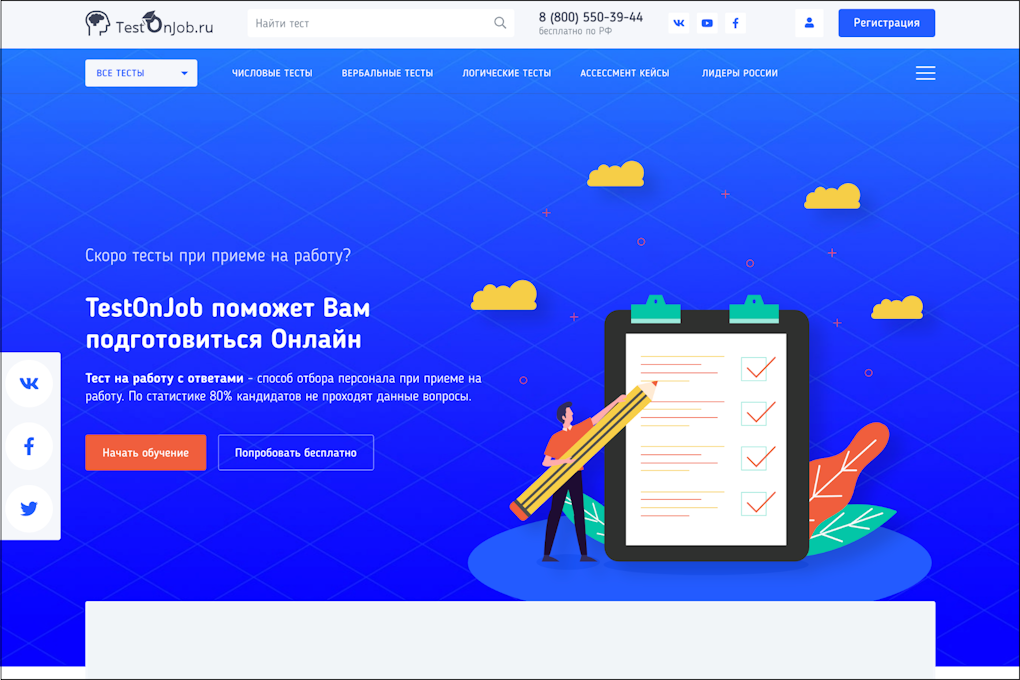Open the Facebook icon in the header
Image resolution: width=1020 pixels, height=680 pixels.
pyautogui.click(x=736, y=23)
